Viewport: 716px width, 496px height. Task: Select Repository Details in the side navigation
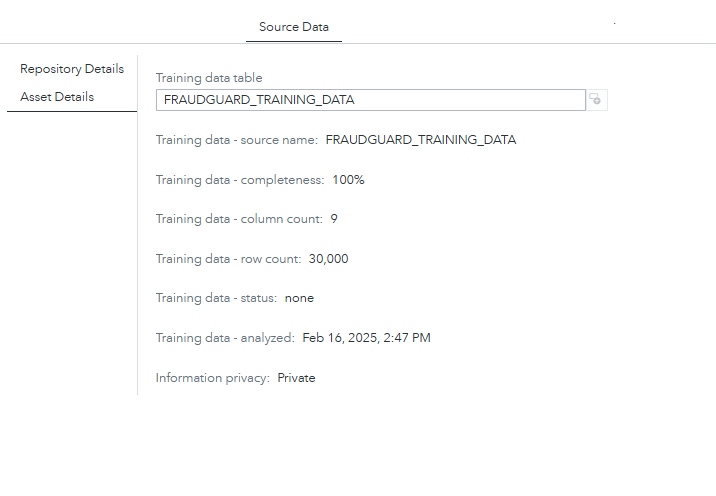[x=72, y=69]
